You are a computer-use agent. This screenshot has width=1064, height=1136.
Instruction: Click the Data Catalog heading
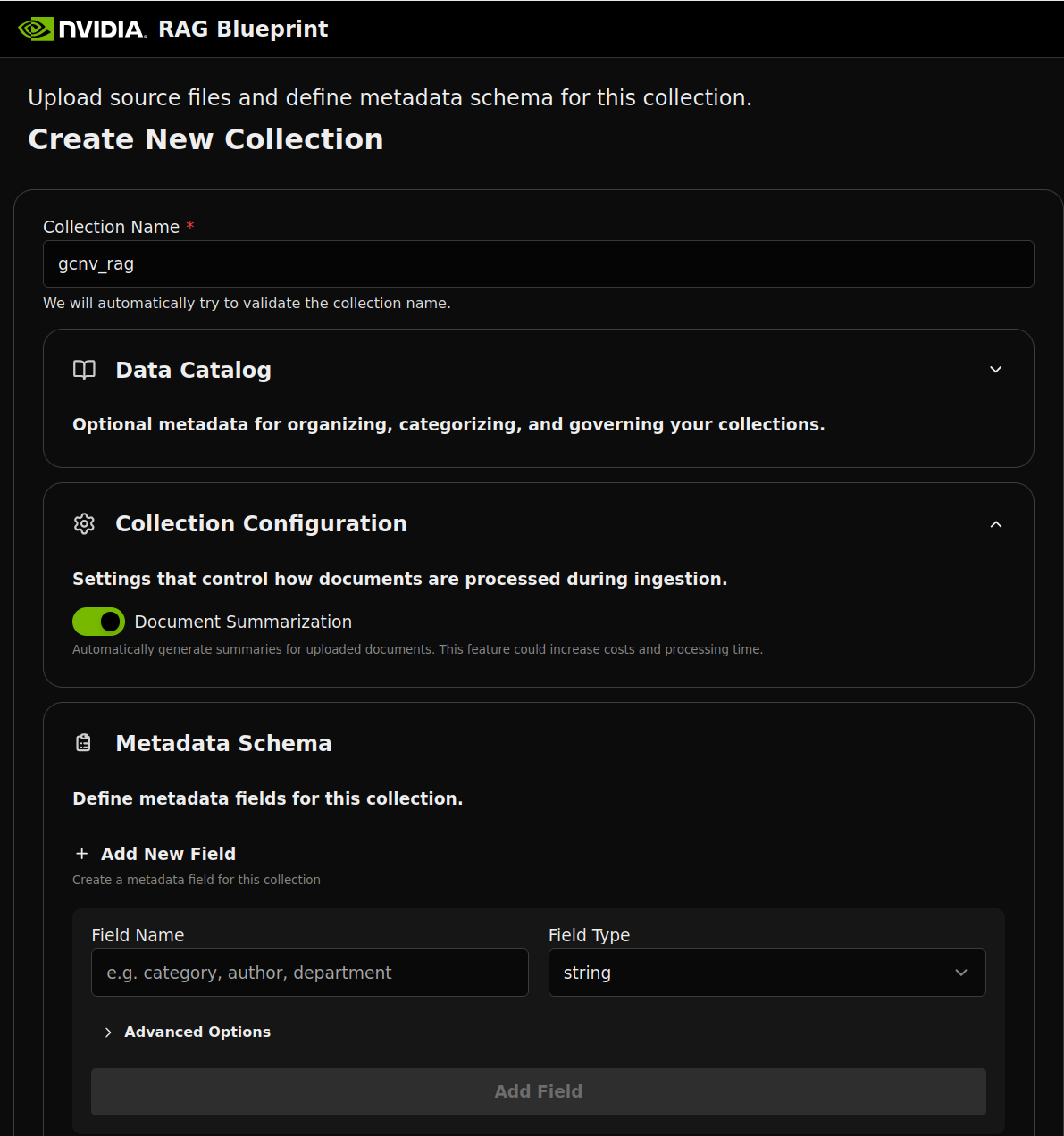193,370
